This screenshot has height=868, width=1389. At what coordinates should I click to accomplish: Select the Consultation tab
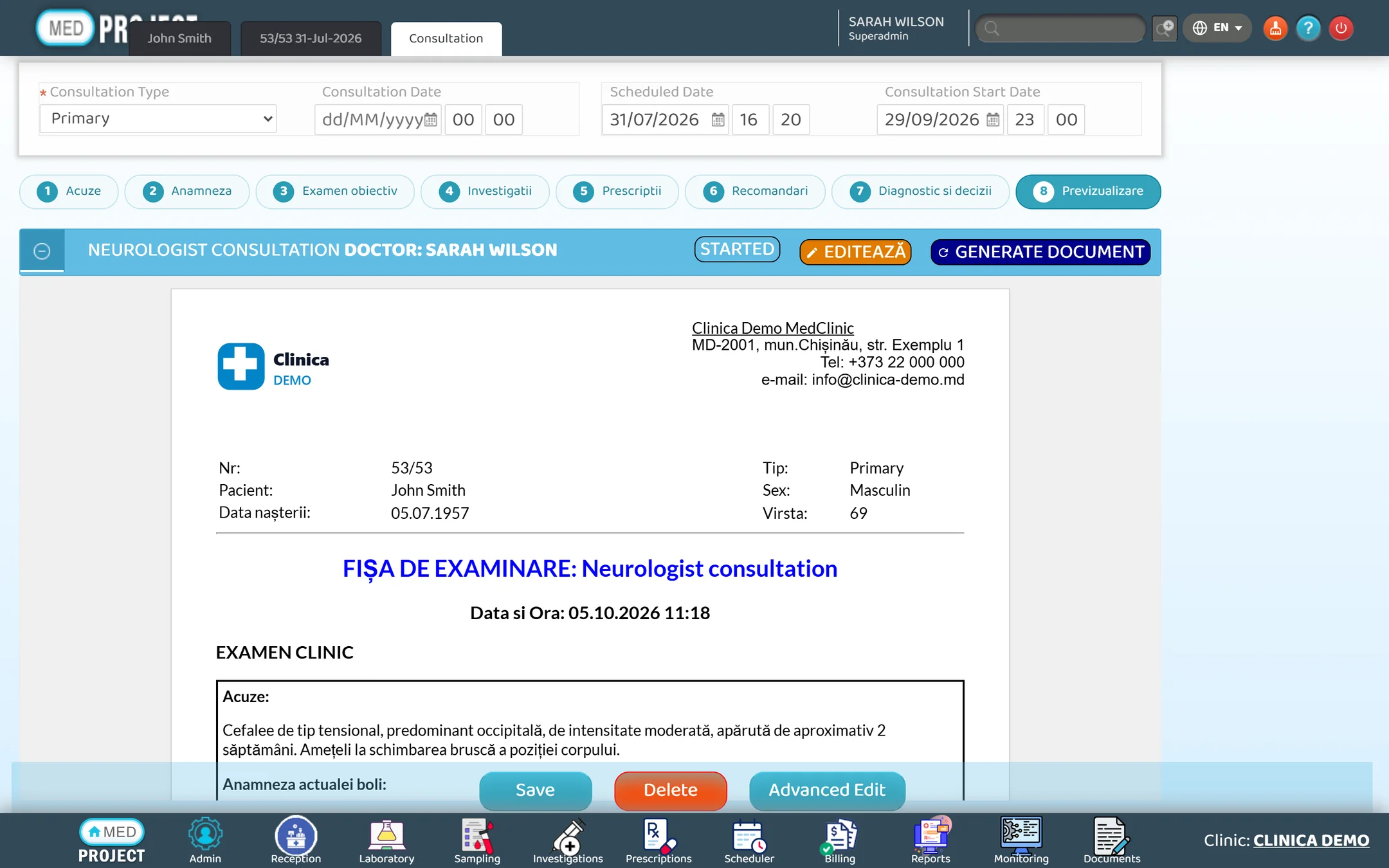(446, 38)
